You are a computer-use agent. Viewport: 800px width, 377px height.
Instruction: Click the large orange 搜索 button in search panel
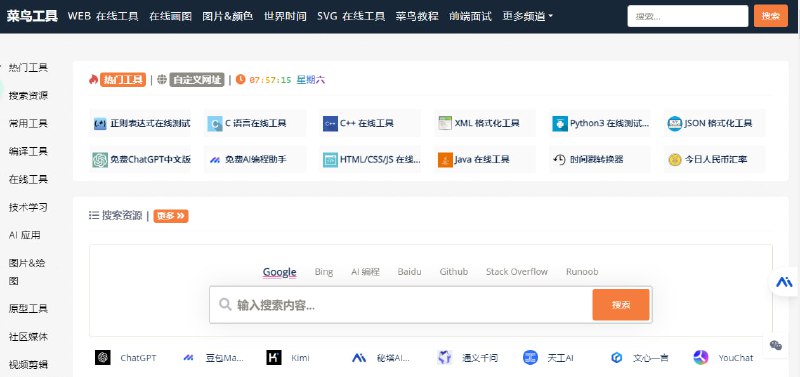tap(621, 305)
